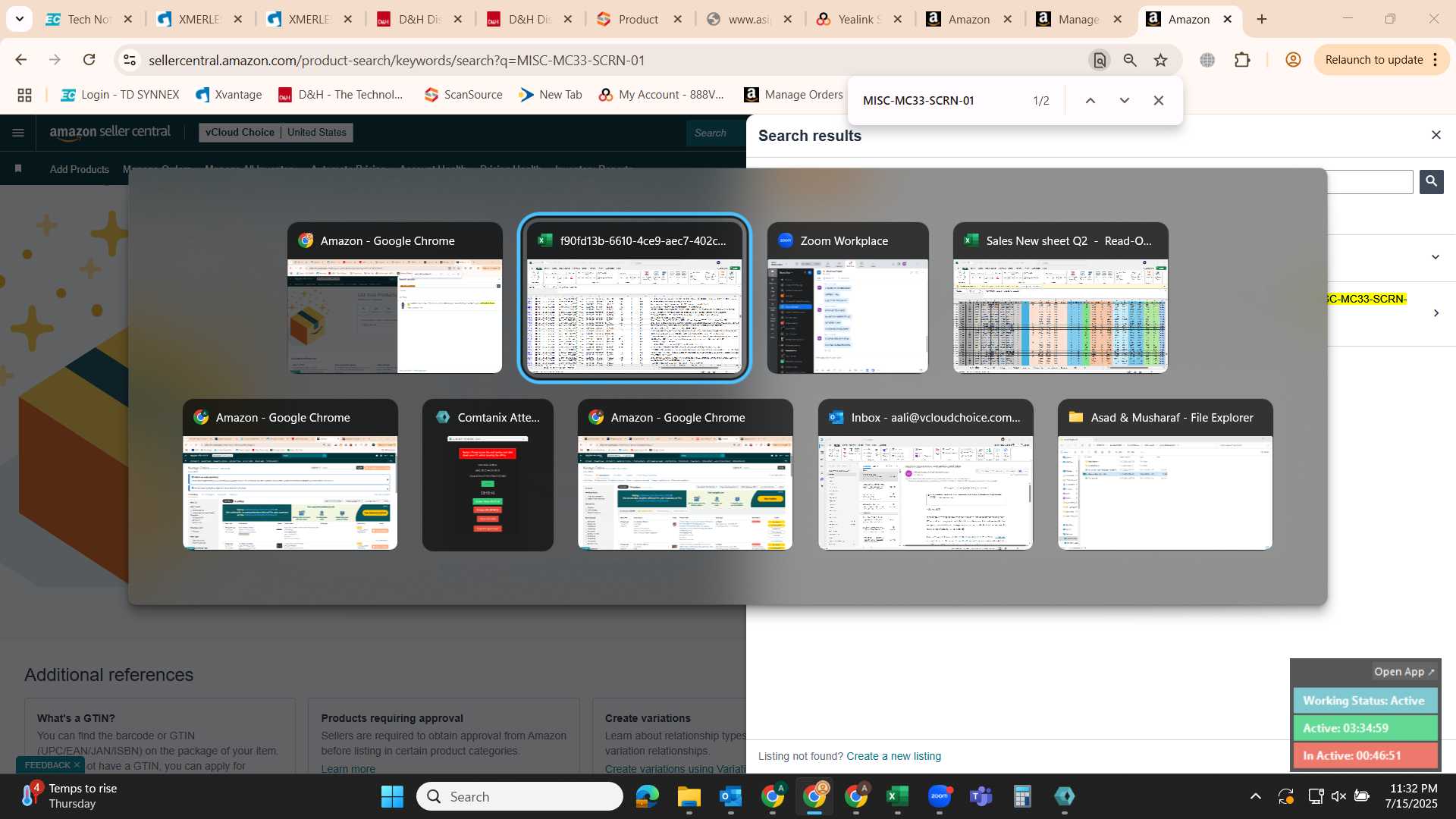Go to next find-in-page match
The width and height of the screenshot is (1456, 819).
point(1125,100)
